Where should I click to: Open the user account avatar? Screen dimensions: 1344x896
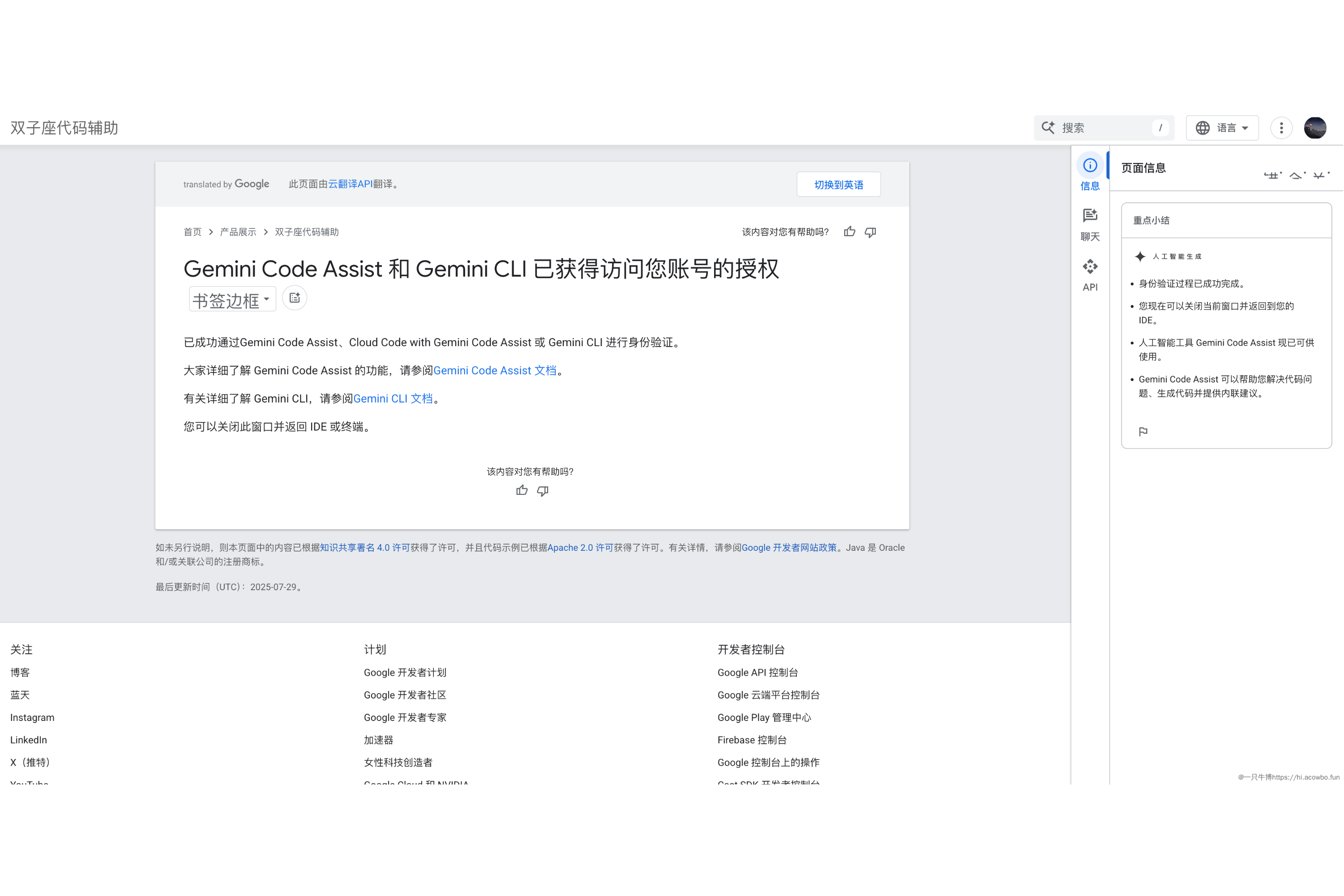click(x=1314, y=128)
